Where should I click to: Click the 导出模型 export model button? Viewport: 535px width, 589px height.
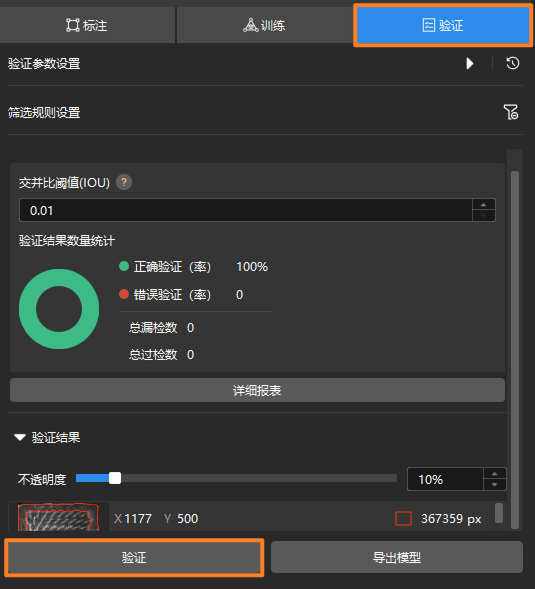[x=397, y=557]
